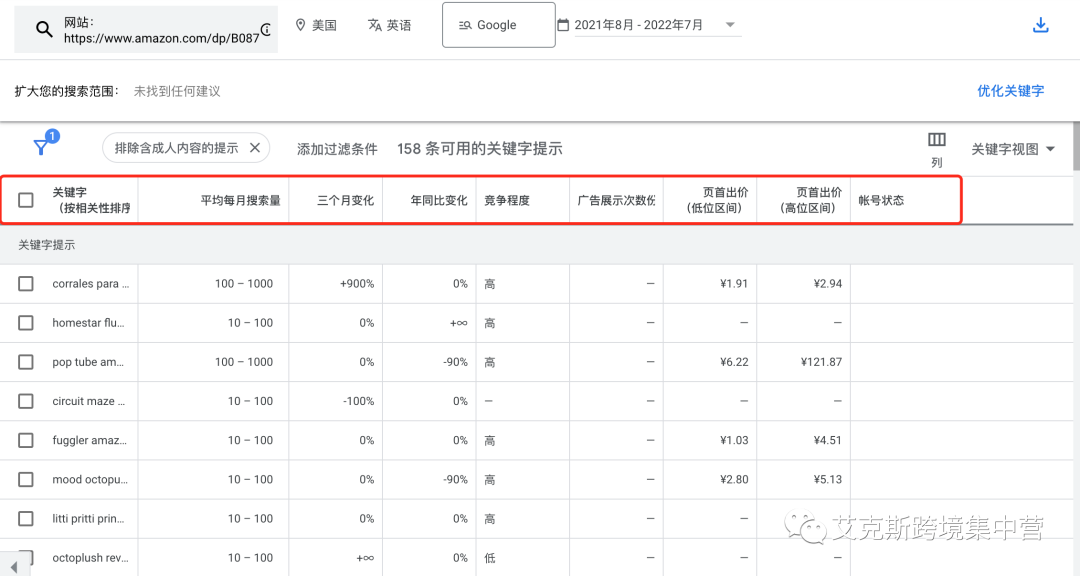The height and width of the screenshot is (576, 1080).
Task: Click the 优化关键字 link
Action: click(x=1010, y=91)
